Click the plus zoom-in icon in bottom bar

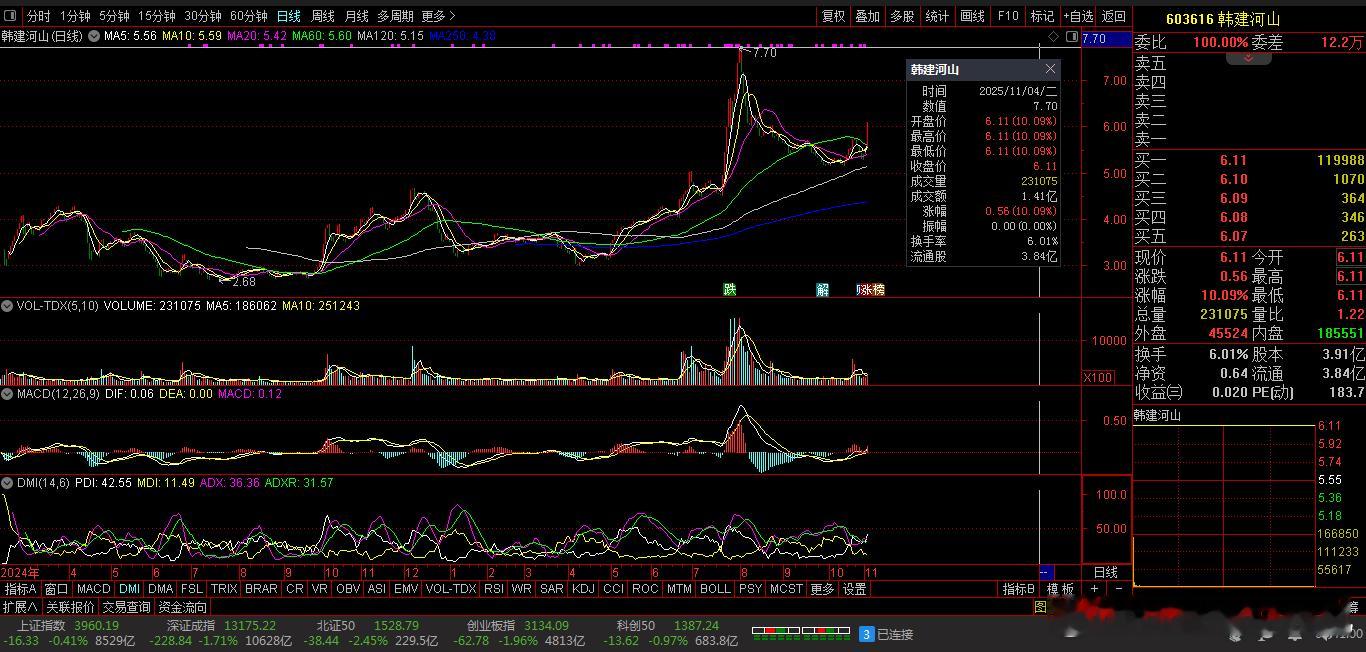coord(1094,589)
